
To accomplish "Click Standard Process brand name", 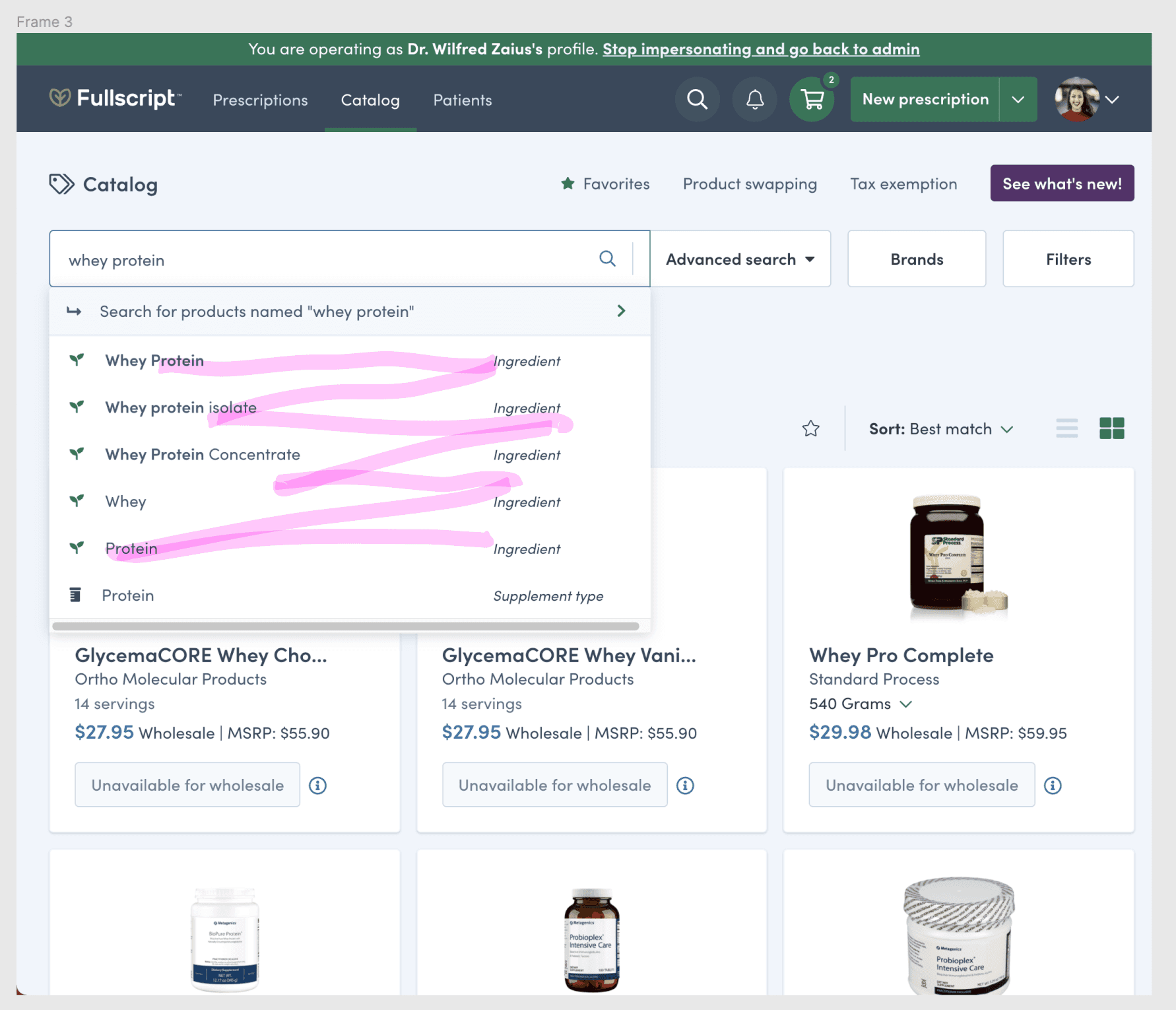I will point(874,679).
